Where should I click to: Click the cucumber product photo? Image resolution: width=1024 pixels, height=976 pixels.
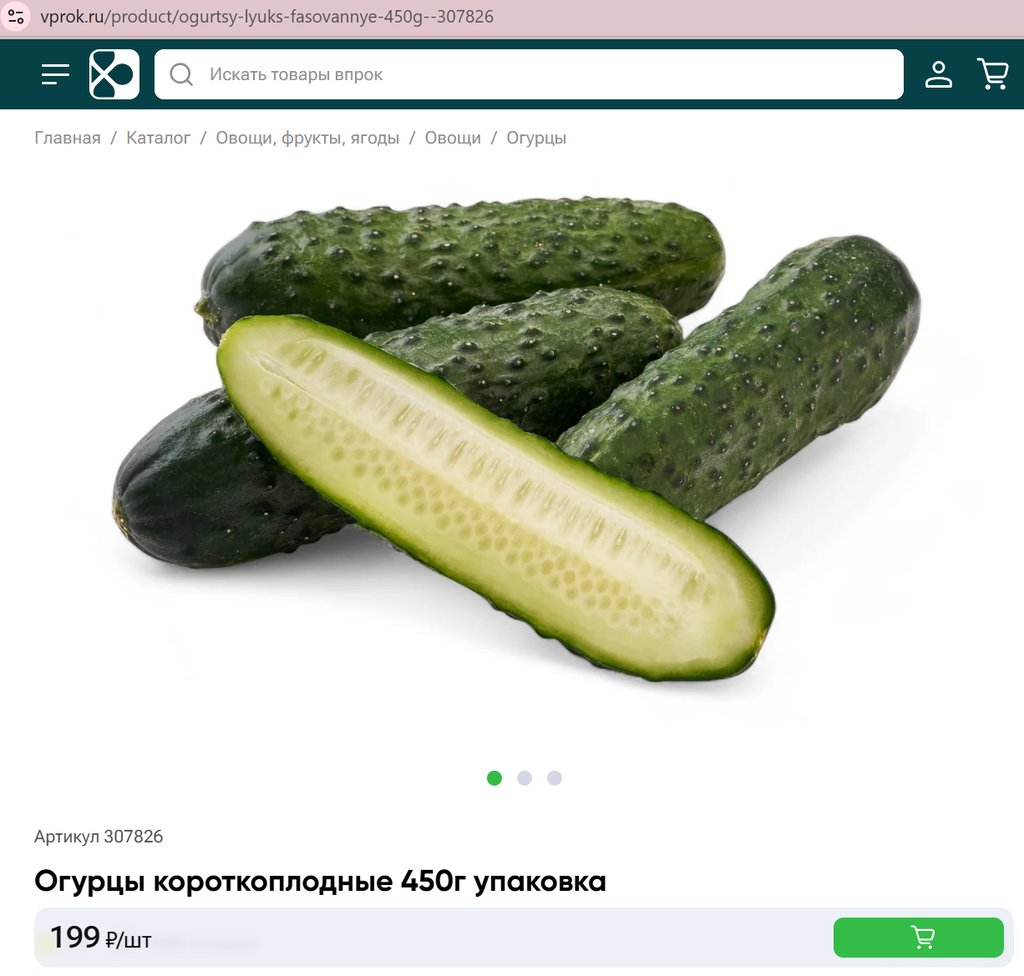click(x=516, y=439)
